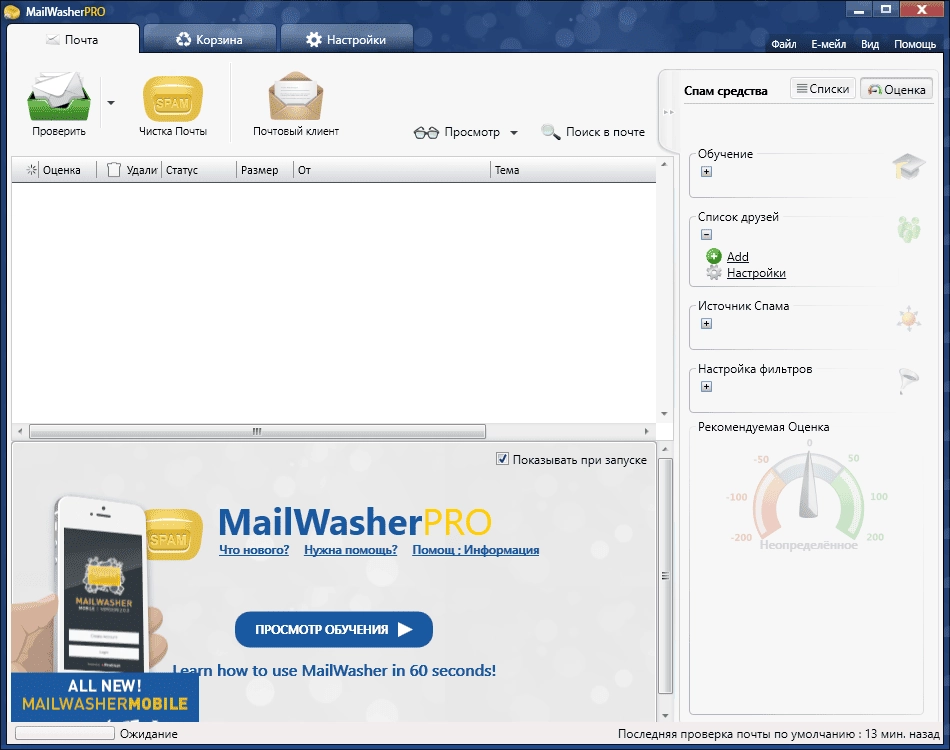
Task: Click the mail list scroll right arrow
Action: [646, 431]
